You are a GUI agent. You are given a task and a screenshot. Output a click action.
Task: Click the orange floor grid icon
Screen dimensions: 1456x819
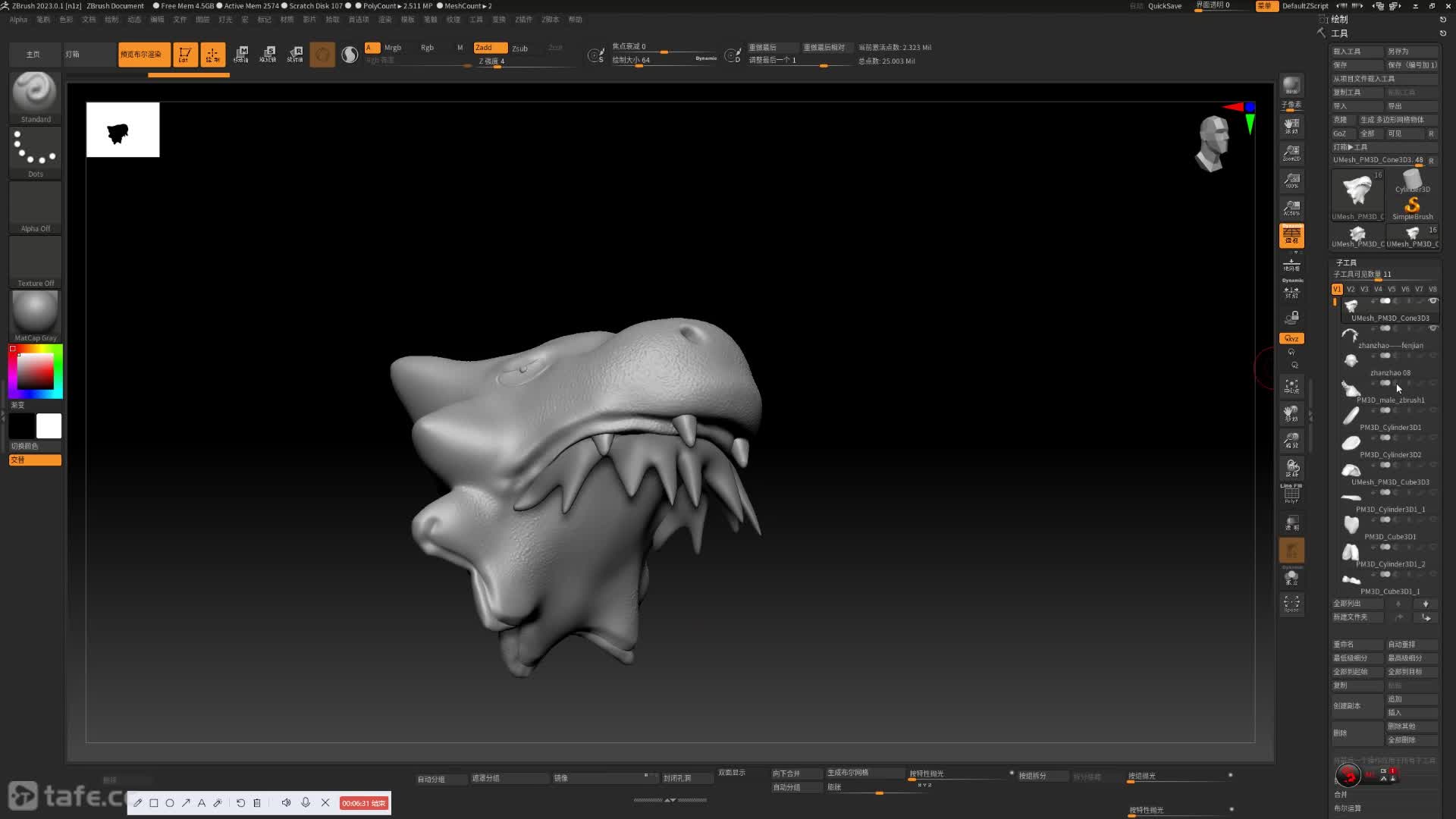click(1291, 235)
